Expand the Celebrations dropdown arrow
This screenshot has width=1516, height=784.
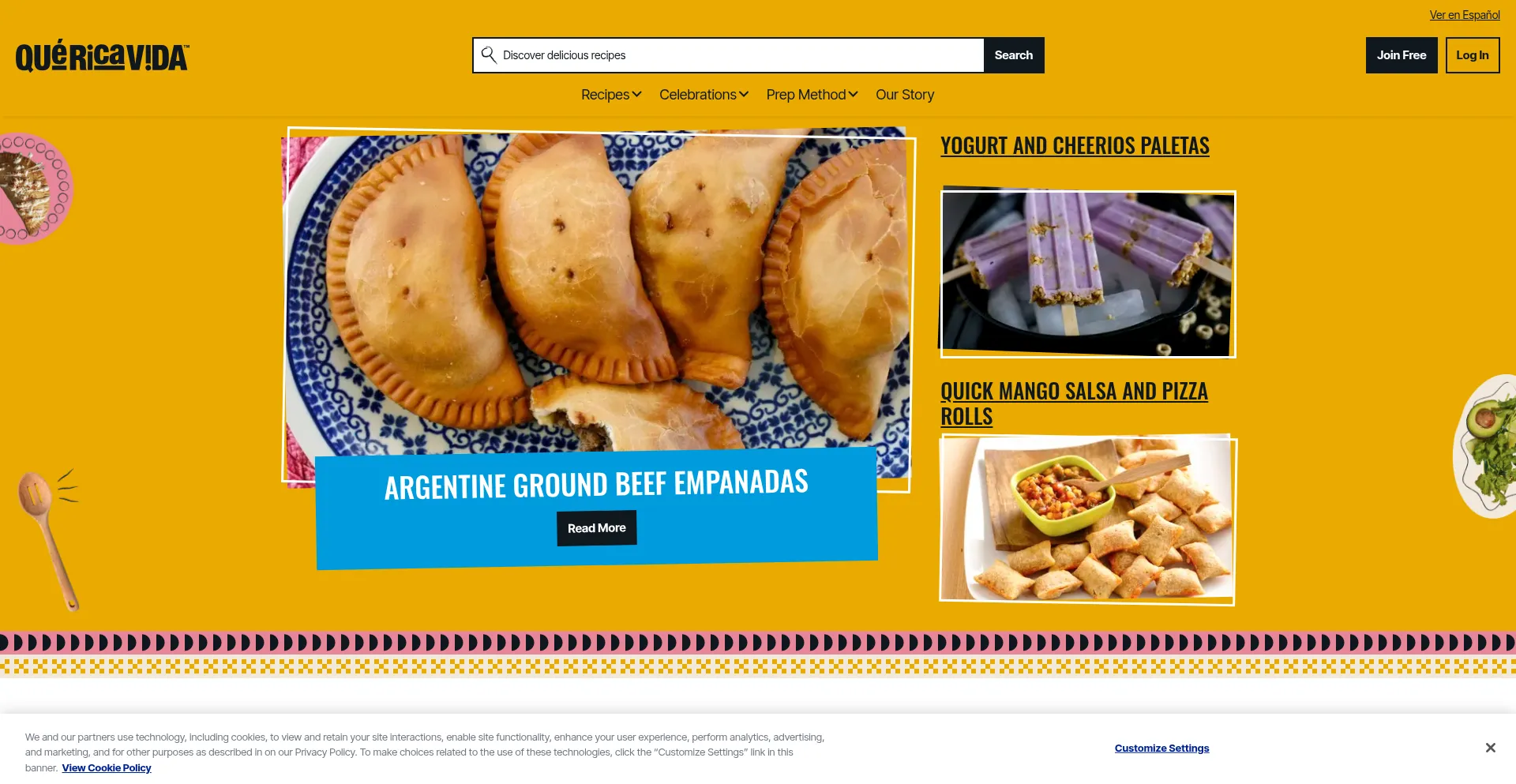coord(743,94)
